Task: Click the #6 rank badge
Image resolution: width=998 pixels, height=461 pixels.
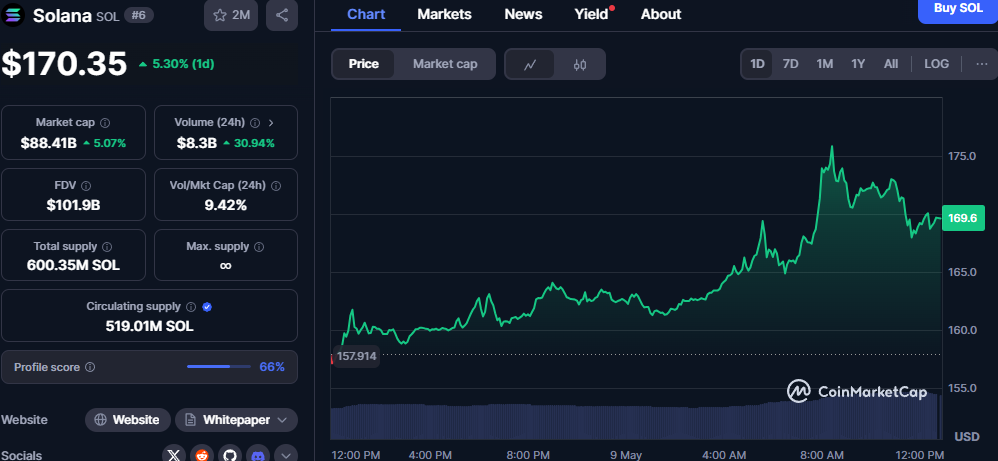Action: [x=138, y=15]
